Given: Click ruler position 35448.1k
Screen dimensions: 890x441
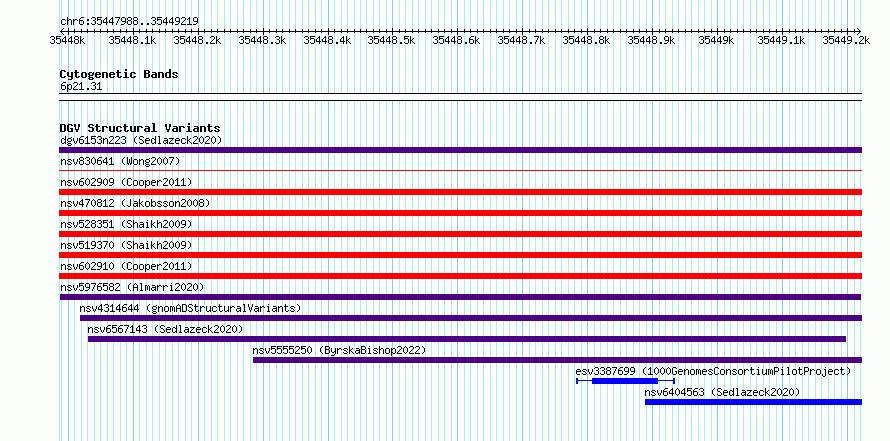Looking at the screenshot, I should pos(132,40).
